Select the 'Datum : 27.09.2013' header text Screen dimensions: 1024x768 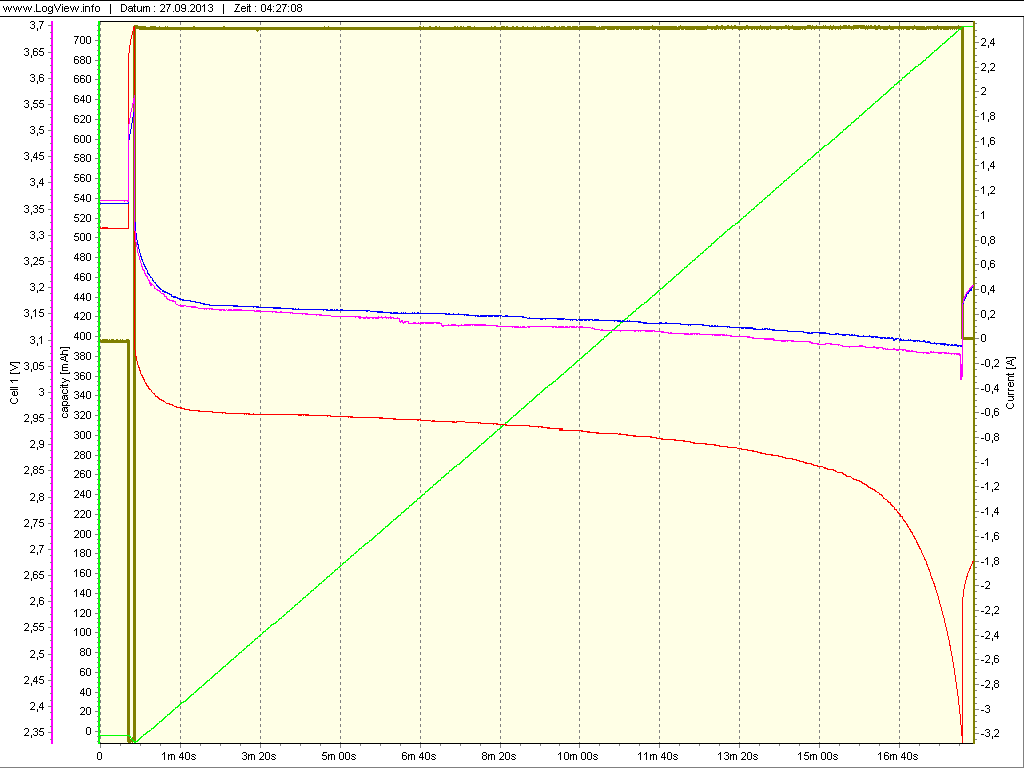(165, 8)
